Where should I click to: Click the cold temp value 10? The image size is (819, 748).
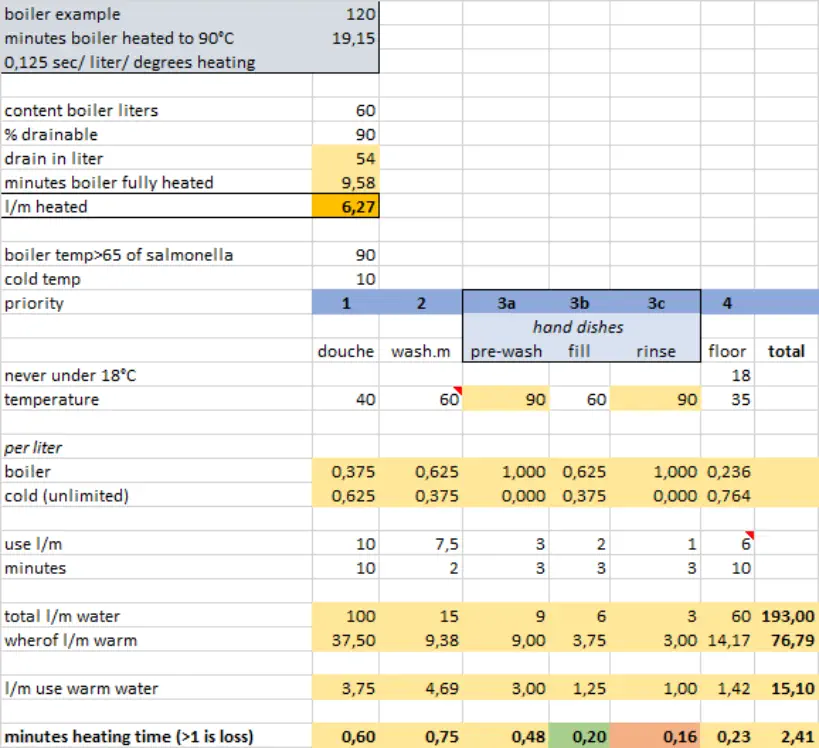click(x=346, y=279)
